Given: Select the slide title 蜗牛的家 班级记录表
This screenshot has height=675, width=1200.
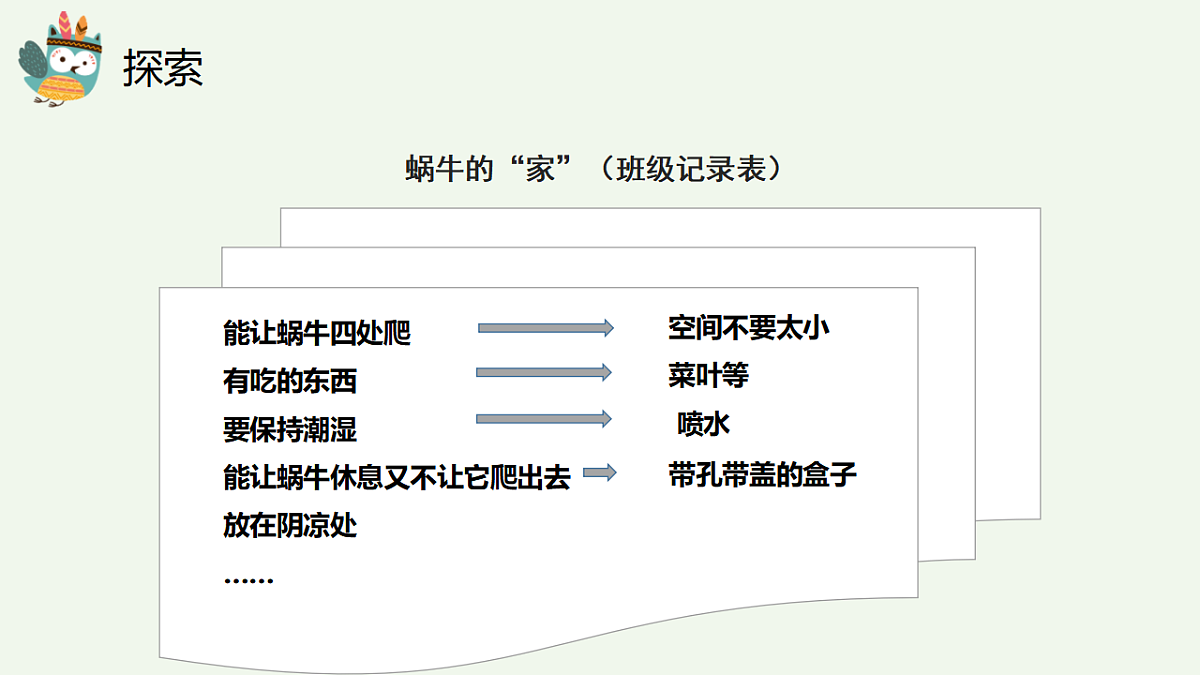Looking at the screenshot, I should coord(595,167).
